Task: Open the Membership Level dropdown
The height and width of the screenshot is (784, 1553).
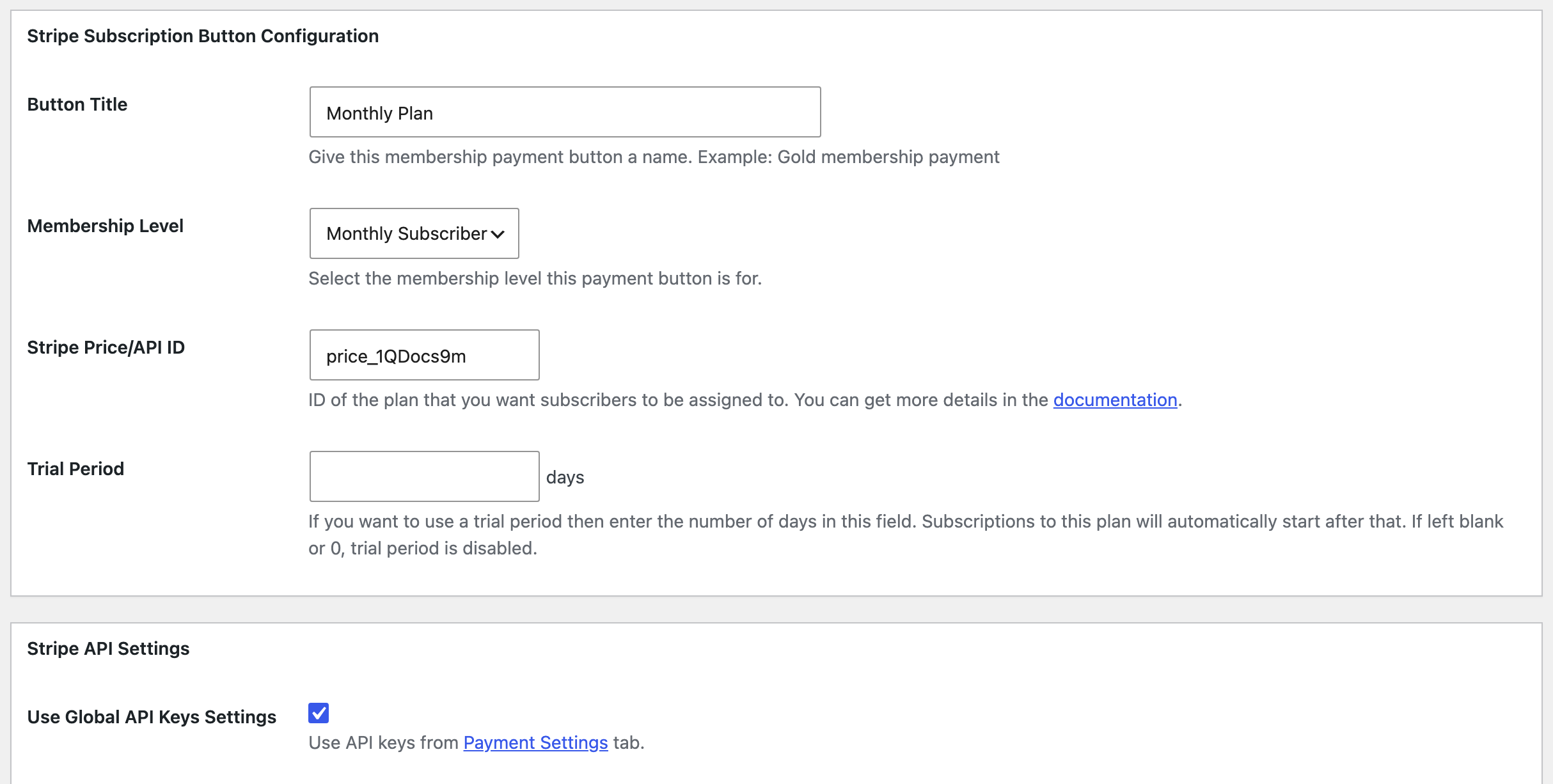Action: (414, 233)
